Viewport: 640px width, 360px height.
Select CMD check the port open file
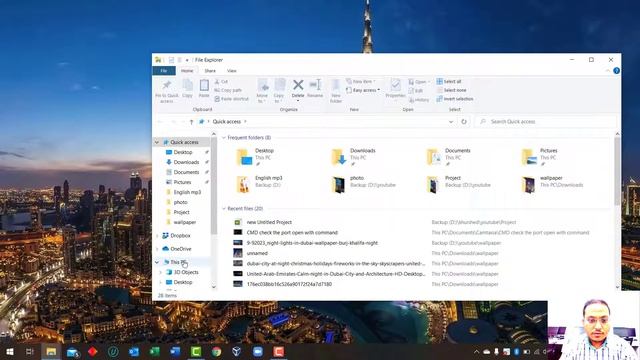[x=292, y=233]
